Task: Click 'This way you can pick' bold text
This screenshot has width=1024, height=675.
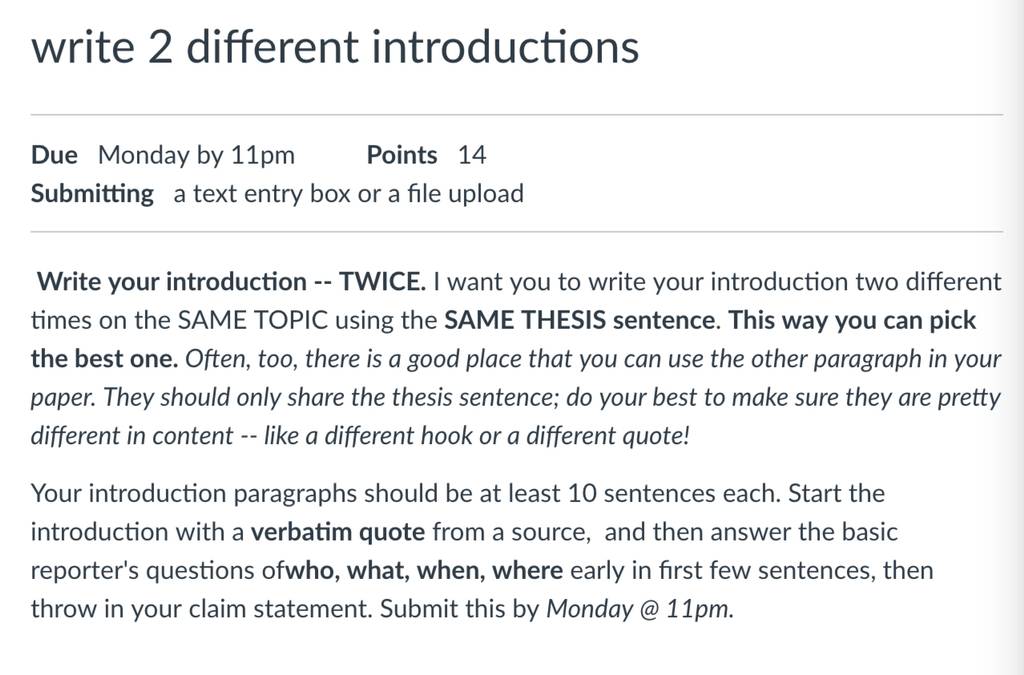Action: pyautogui.click(x=852, y=321)
